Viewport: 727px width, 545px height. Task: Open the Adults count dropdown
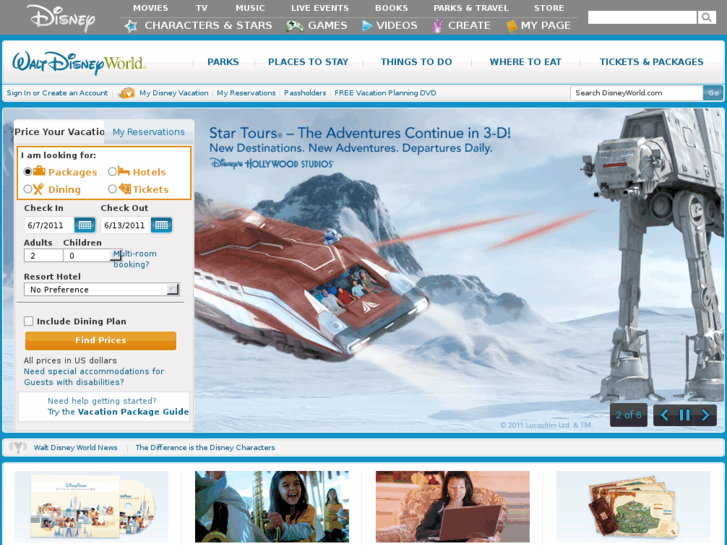pyautogui.click(x=44, y=256)
